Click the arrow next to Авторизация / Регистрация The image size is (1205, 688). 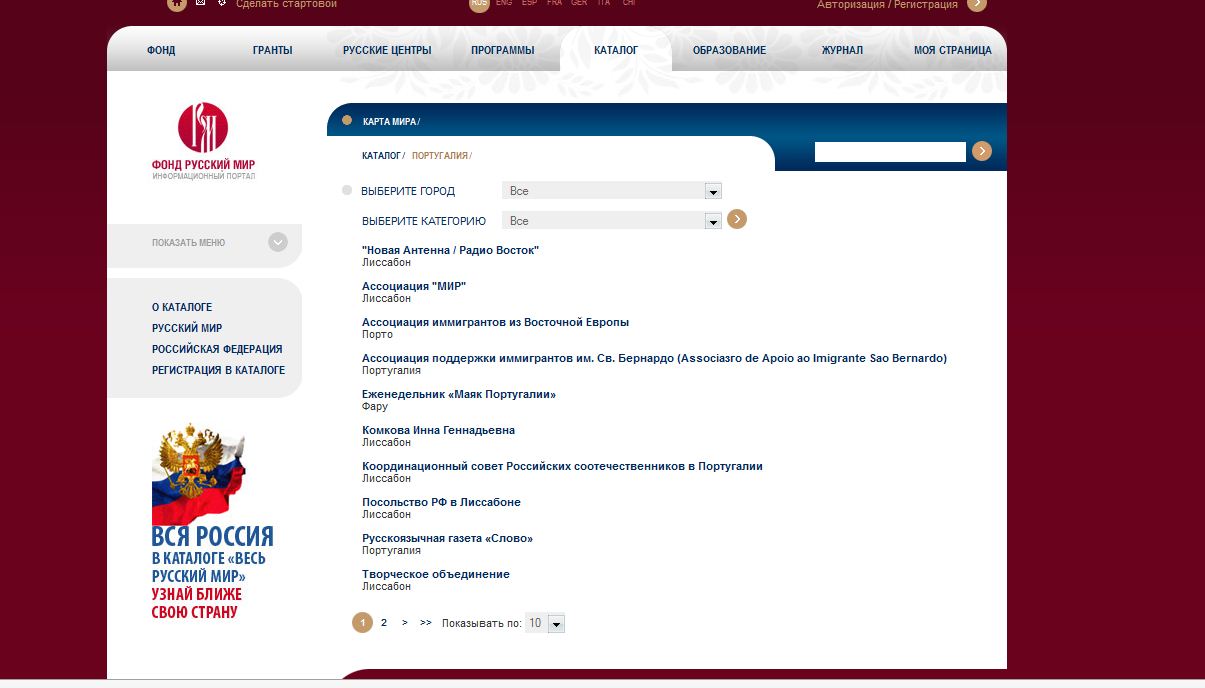click(x=977, y=5)
